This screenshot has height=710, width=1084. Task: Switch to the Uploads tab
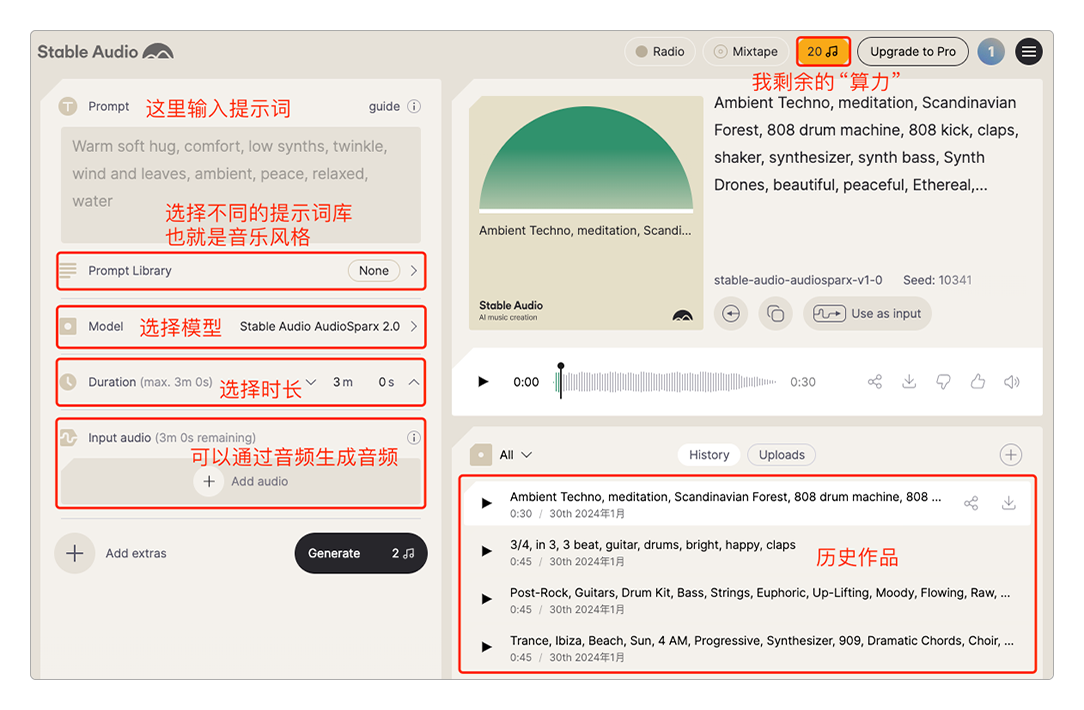pos(781,455)
